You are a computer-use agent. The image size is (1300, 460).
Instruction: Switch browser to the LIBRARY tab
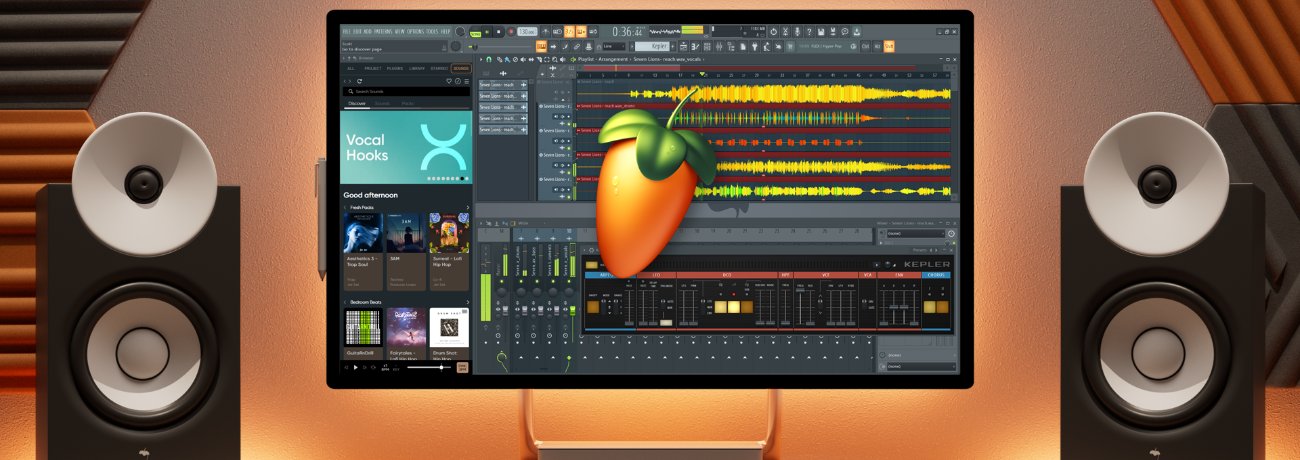pos(417,68)
